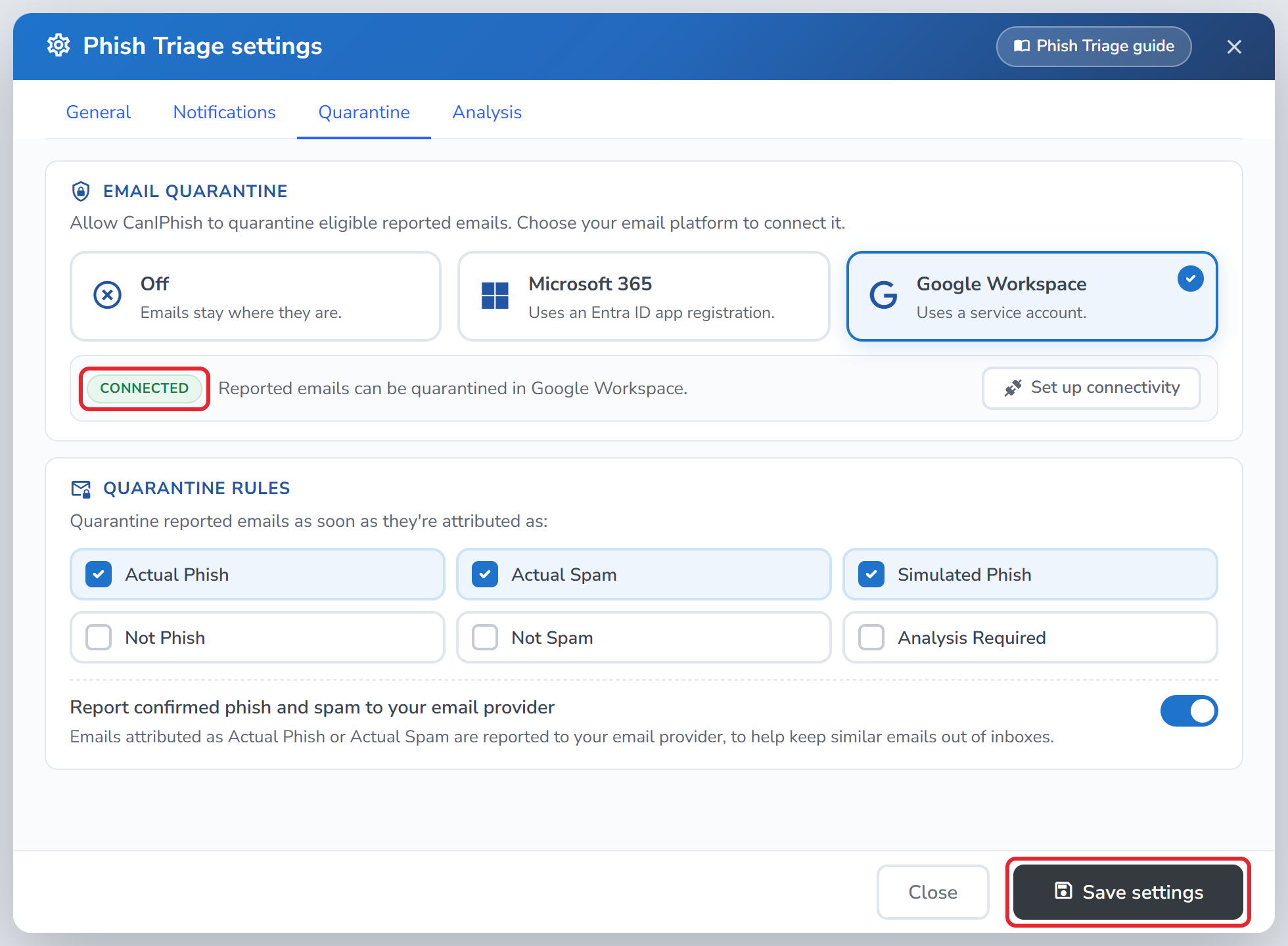Screen dimensions: 1288x946
Task: Click the Google G logo icon
Action: (x=883, y=295)
